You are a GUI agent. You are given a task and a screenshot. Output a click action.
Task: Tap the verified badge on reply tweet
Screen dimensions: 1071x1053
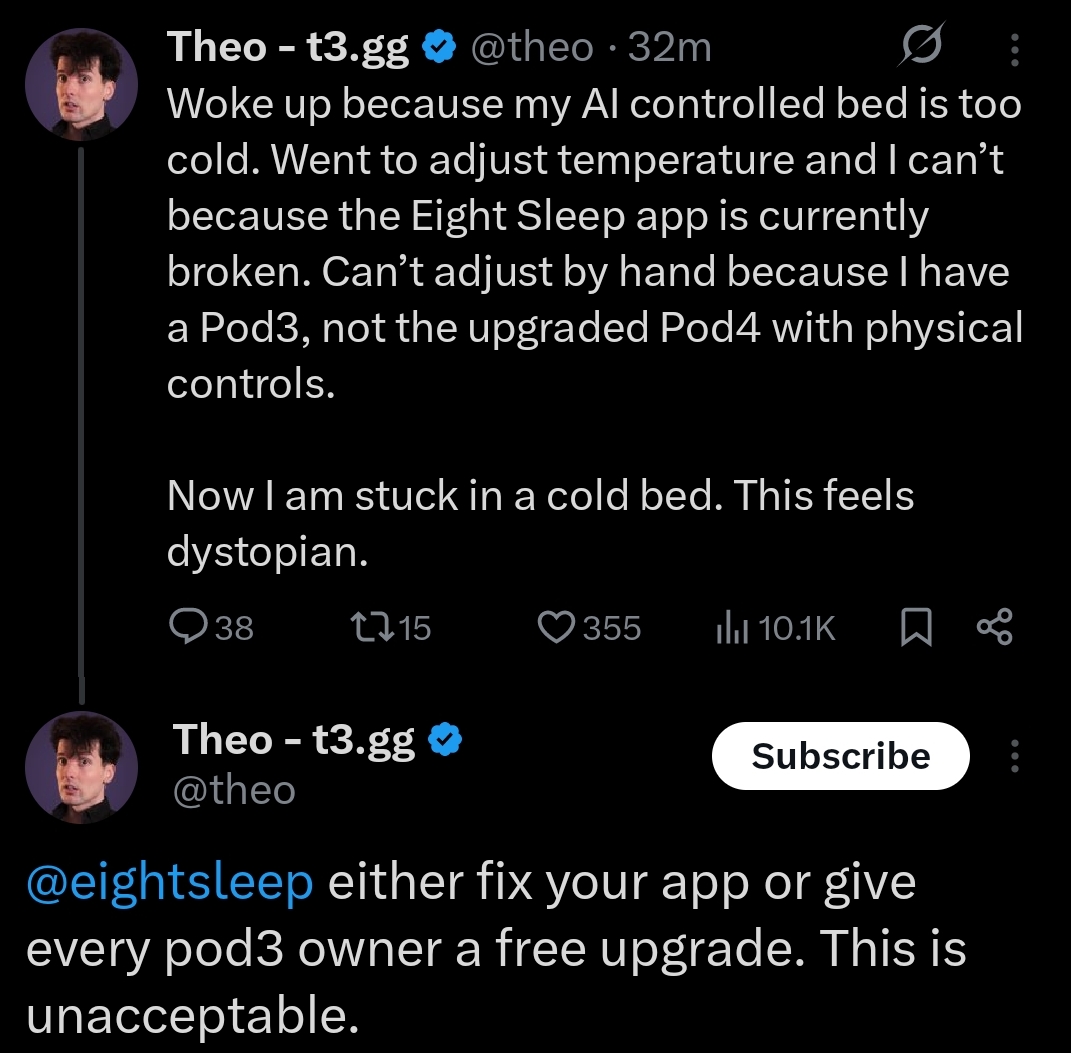[444, 740]
